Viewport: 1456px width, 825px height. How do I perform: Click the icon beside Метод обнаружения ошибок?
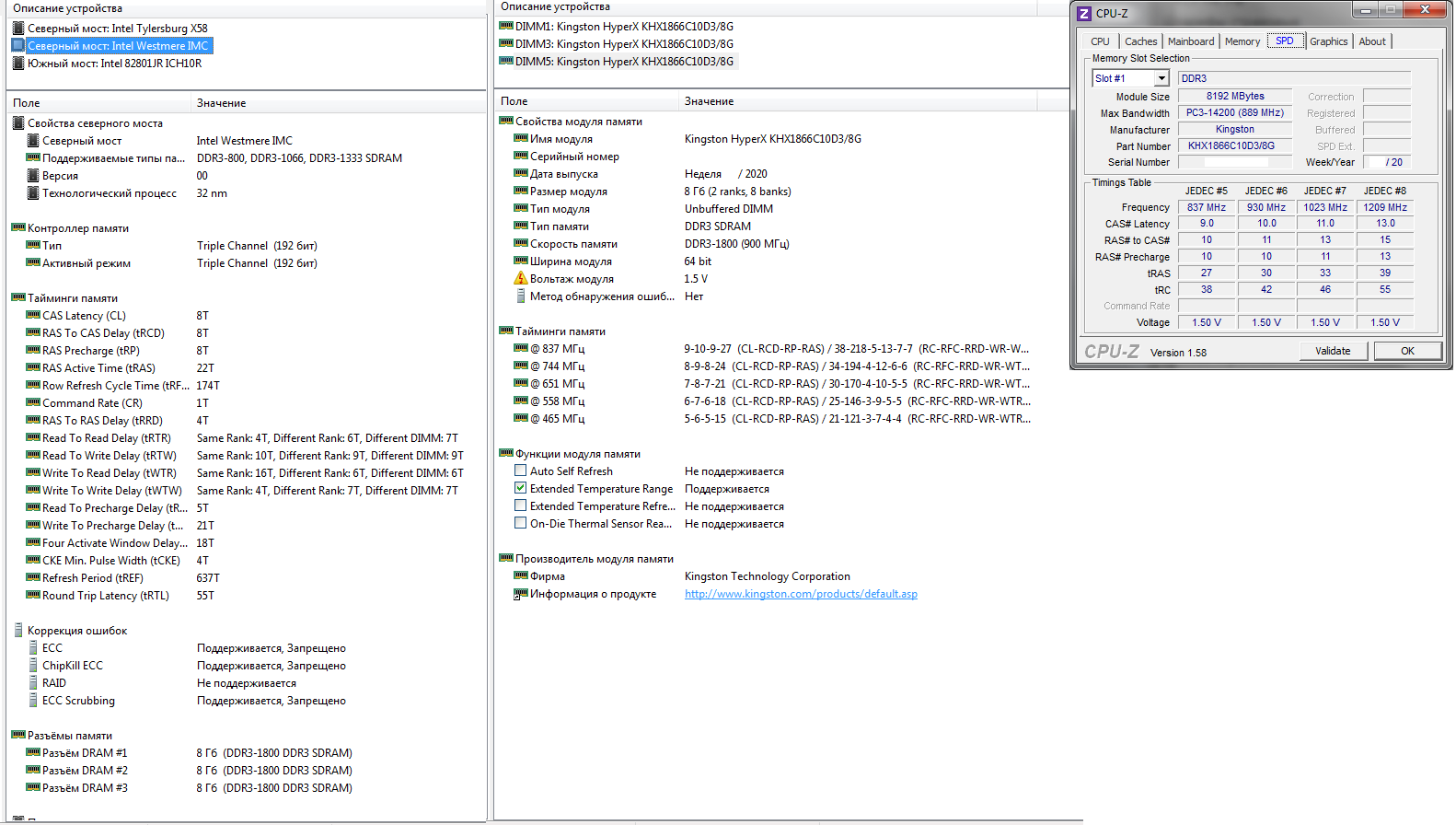pos(521,296)
